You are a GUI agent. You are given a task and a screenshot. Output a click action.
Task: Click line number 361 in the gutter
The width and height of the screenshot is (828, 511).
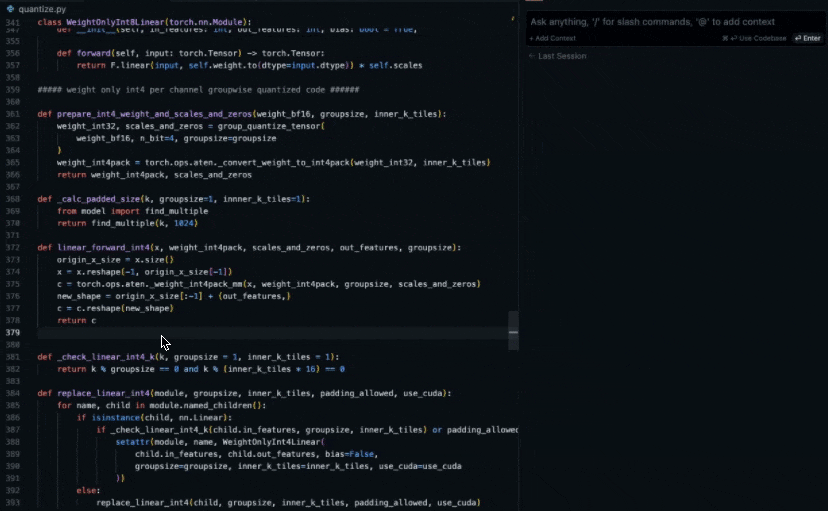pos(14,114)
